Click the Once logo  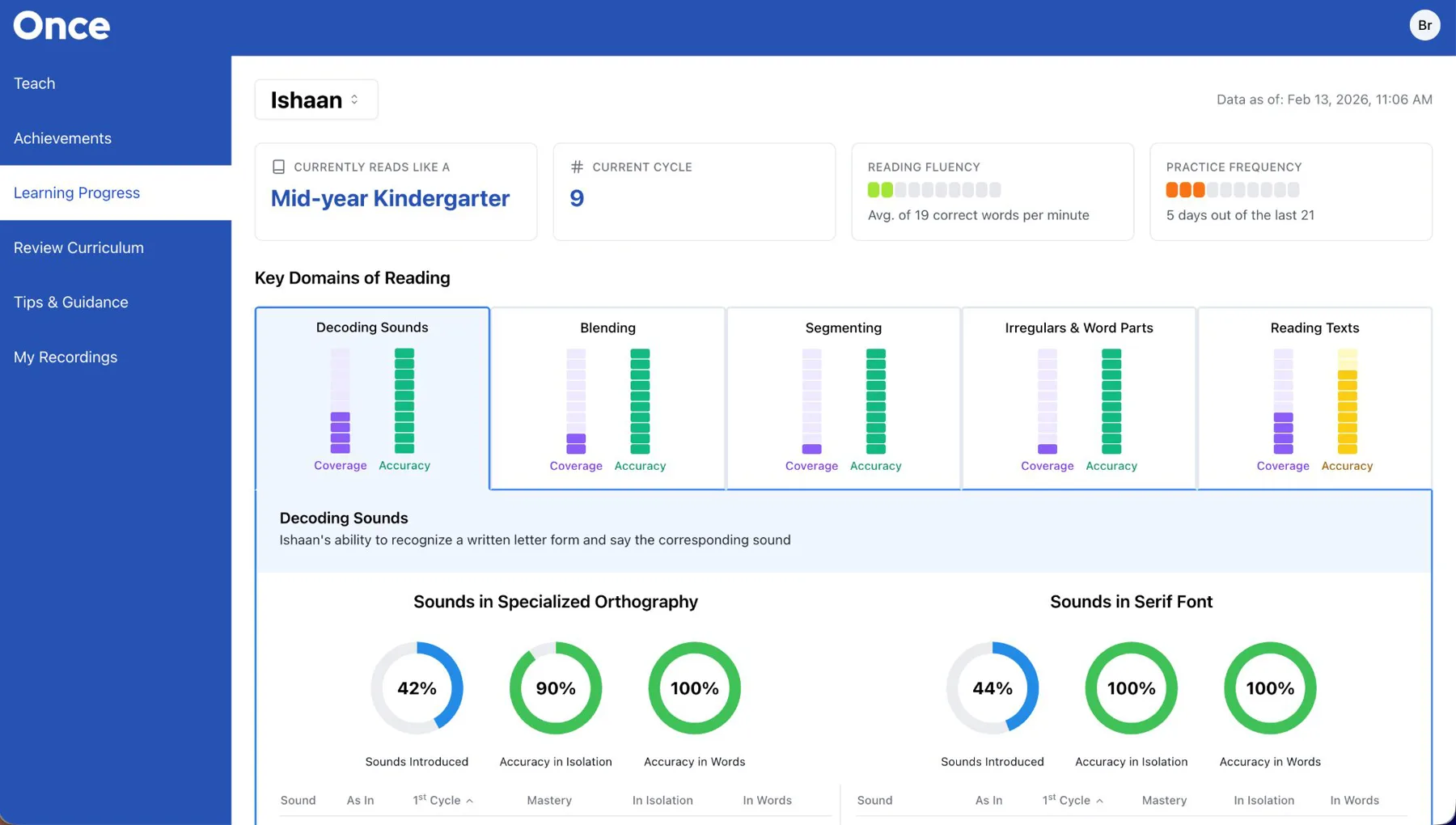tap(61, 26)
